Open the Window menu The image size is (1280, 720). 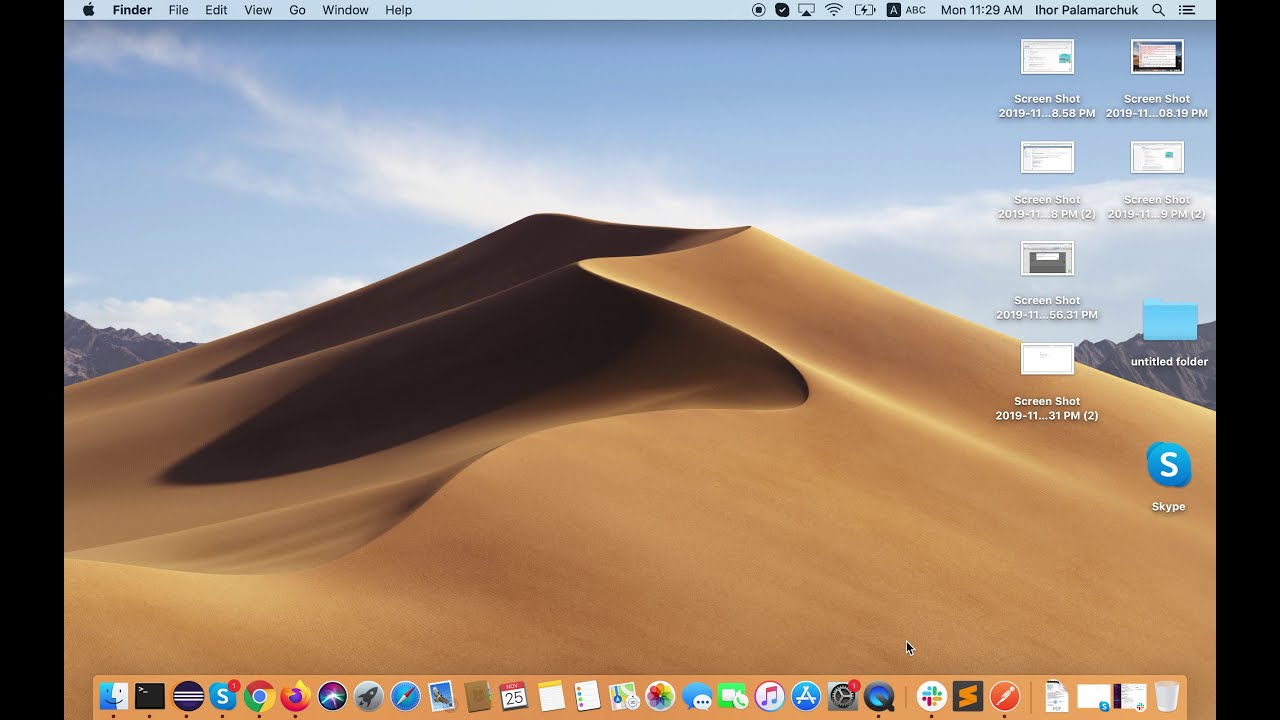[345, 10]
